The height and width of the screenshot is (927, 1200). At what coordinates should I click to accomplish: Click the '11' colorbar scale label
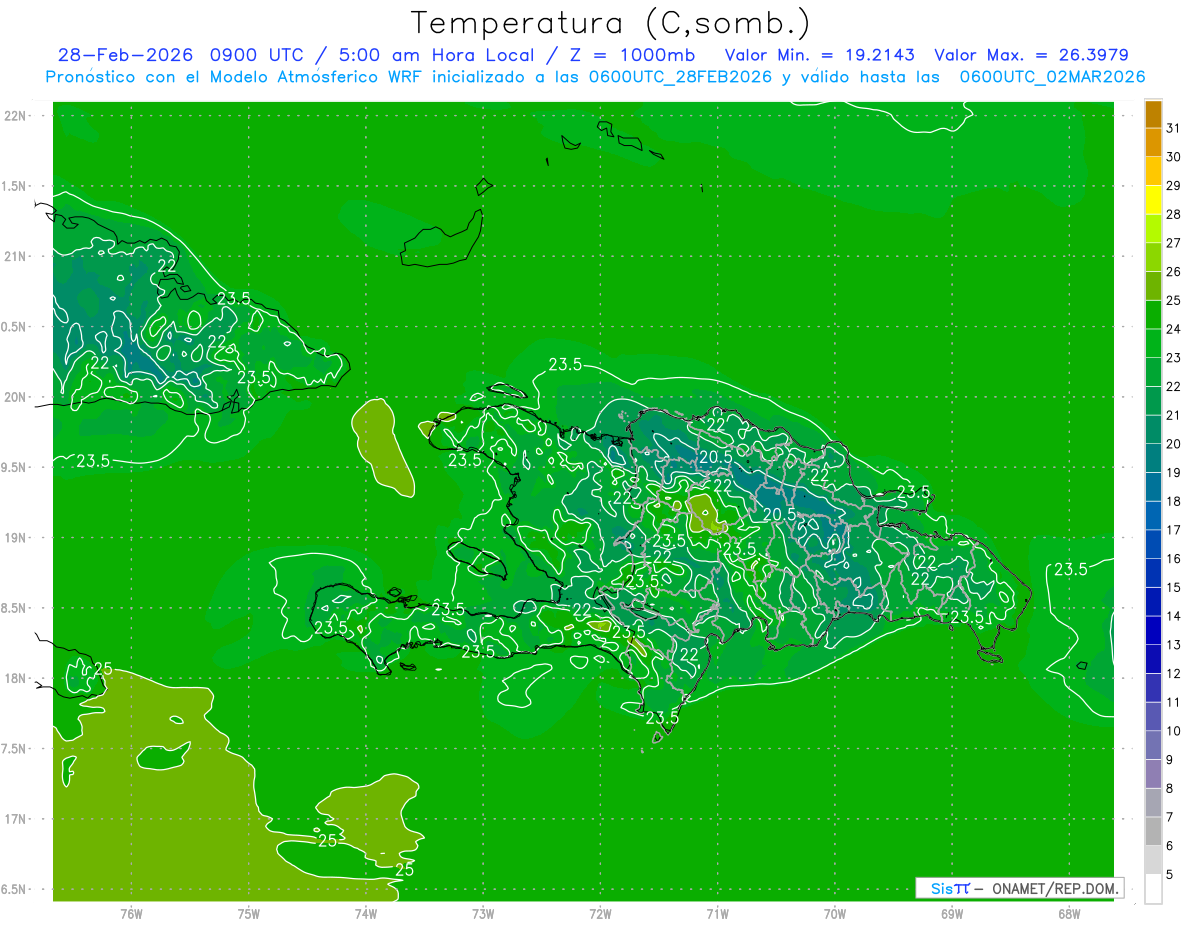(1173, 702)
